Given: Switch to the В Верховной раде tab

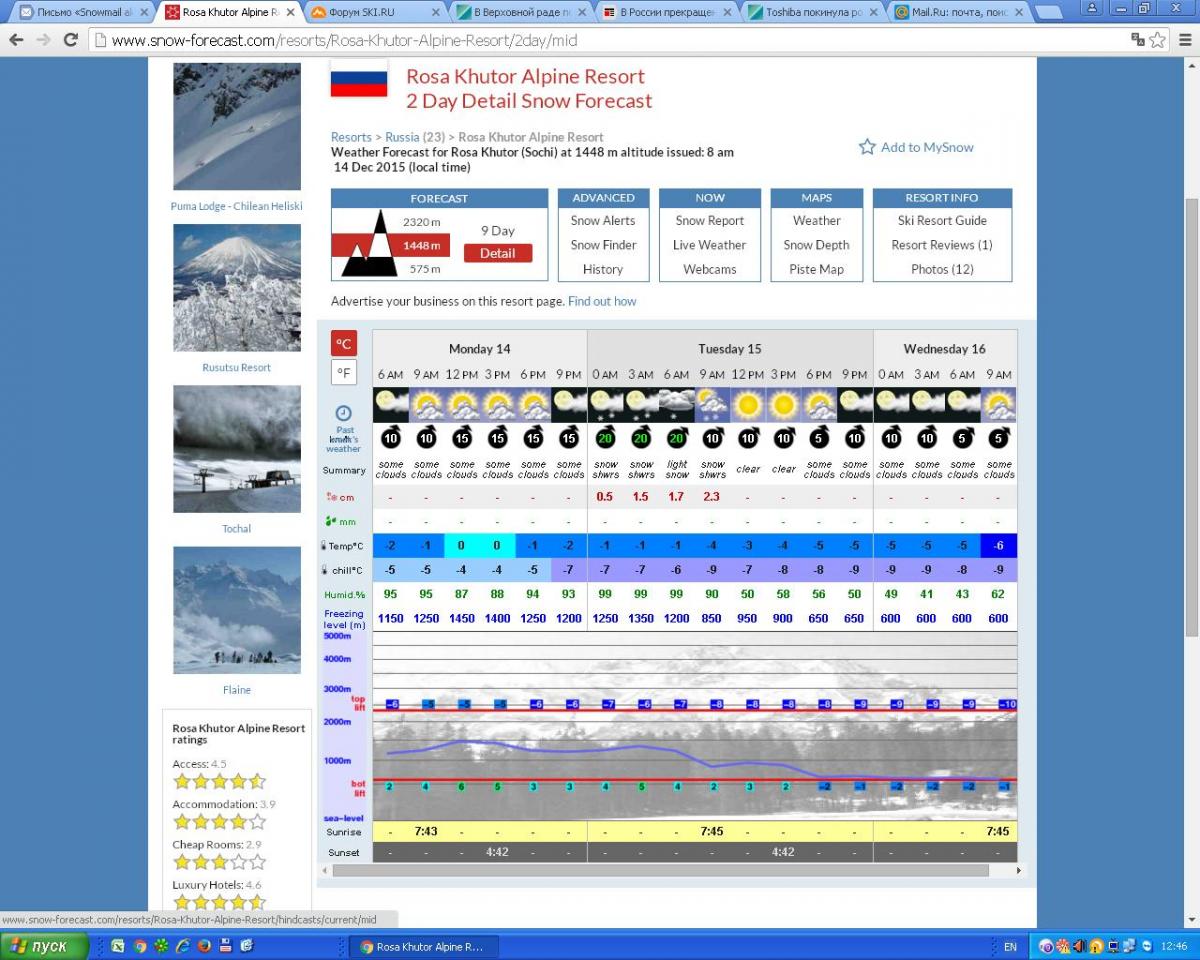Looking at the screenshot, I should click(x=522, y=12).
